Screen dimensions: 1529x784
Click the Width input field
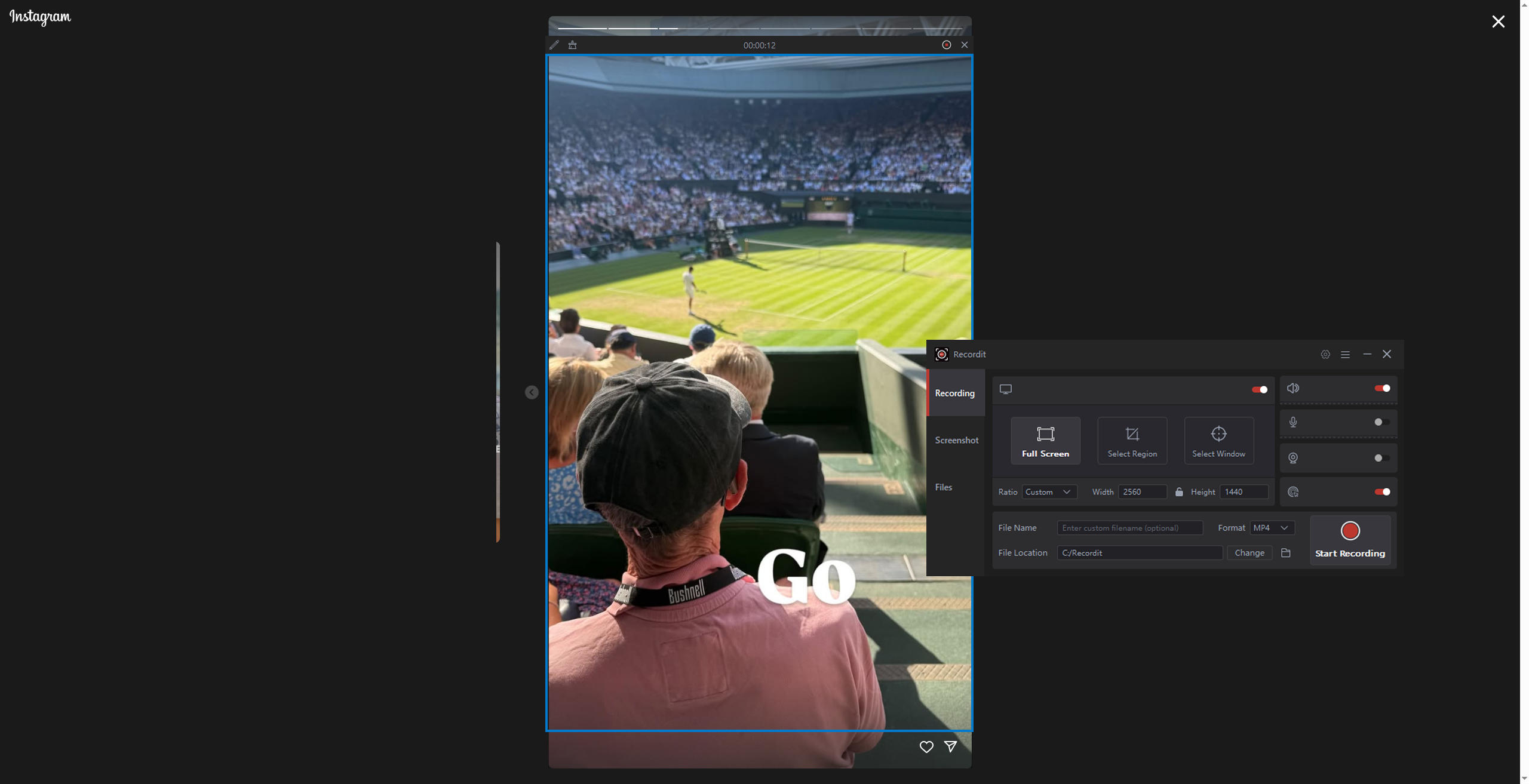pyautogui.click(x=1142, y=492)
